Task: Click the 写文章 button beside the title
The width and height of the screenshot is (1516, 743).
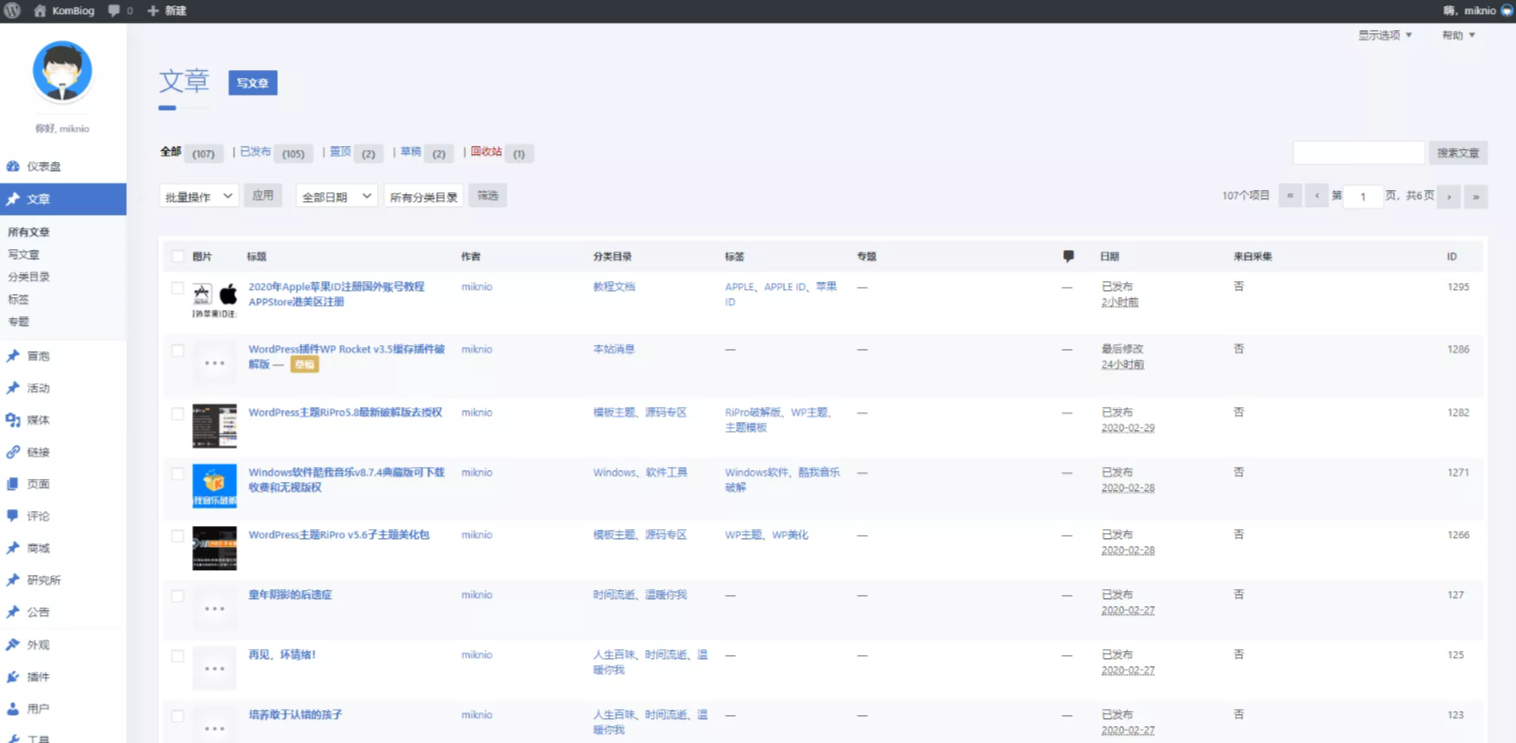Action: (x=252, y=83)
